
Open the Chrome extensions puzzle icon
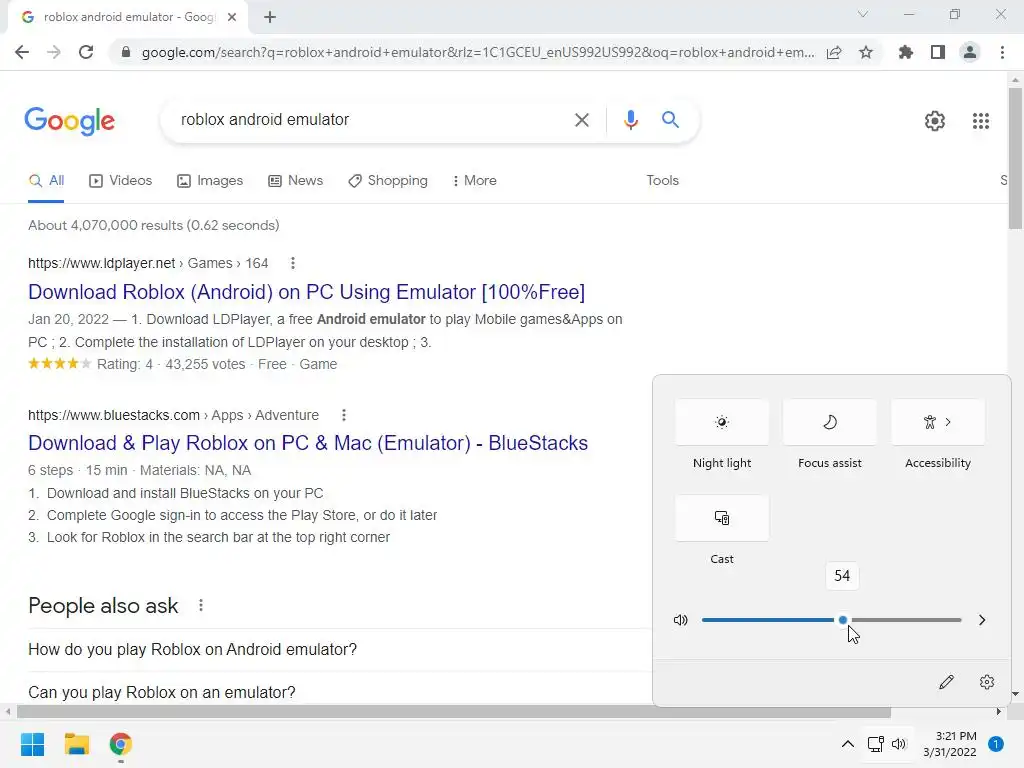tap(905, 52)
